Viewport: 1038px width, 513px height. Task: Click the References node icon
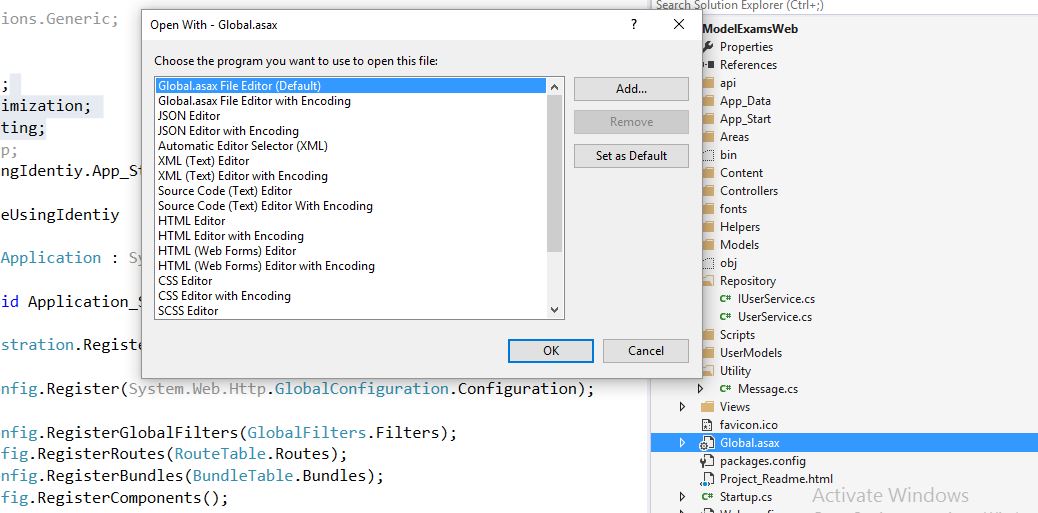point(708,64)
